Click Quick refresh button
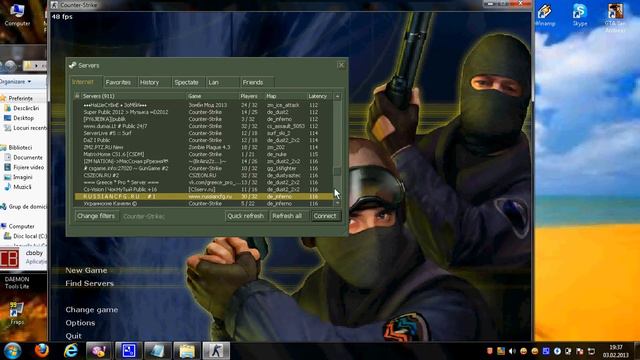The width and height of the screenshot is (640, 360). pos(246,216)
